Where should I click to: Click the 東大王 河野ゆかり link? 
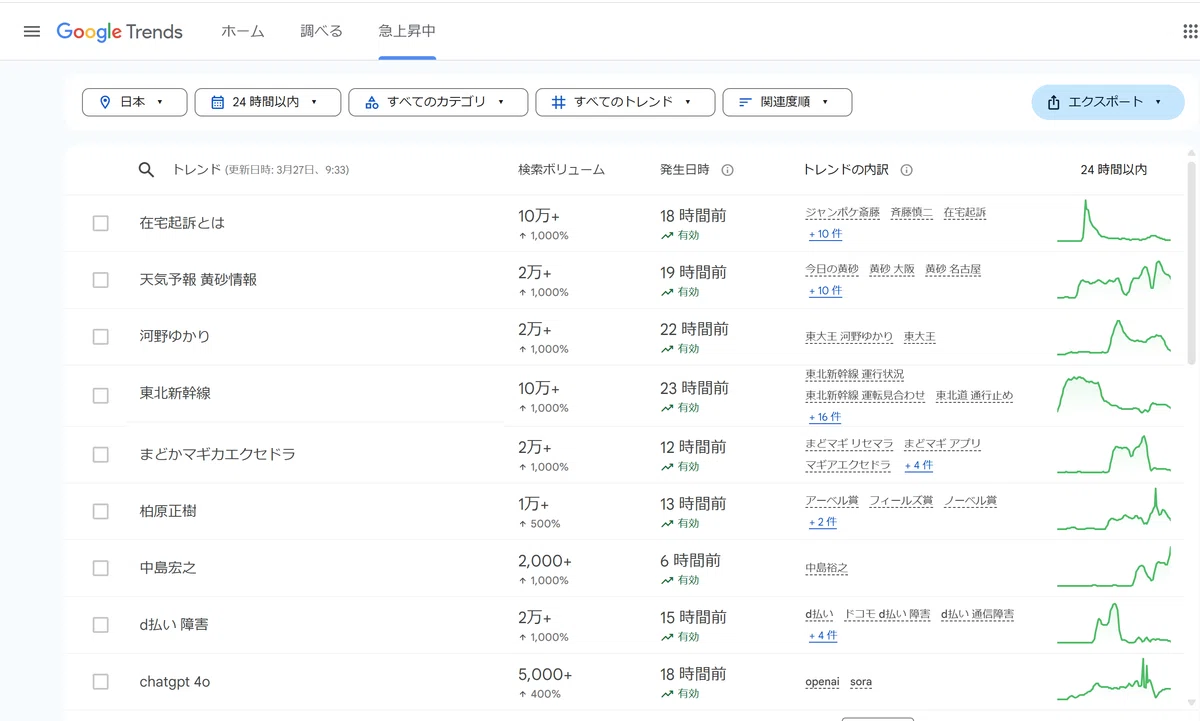click(x=849, y=337)
